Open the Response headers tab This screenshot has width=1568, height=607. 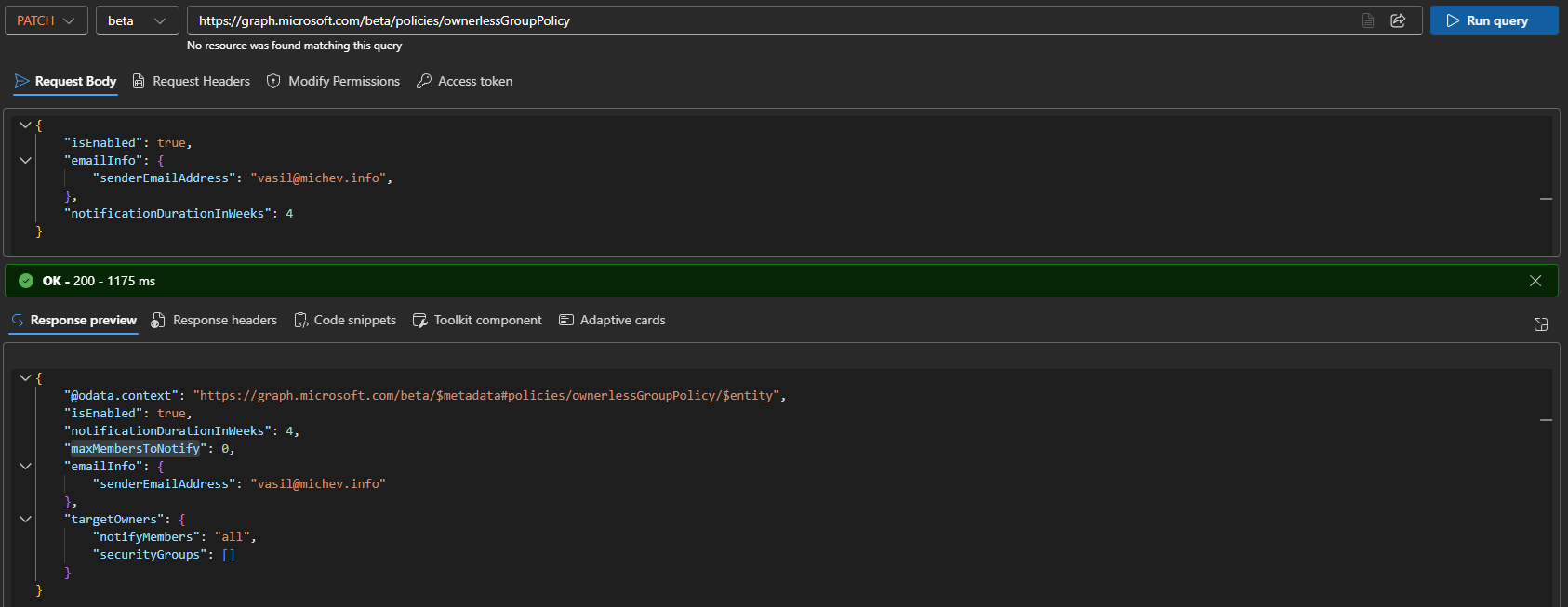pyautogui.click(x=214, y=321)
